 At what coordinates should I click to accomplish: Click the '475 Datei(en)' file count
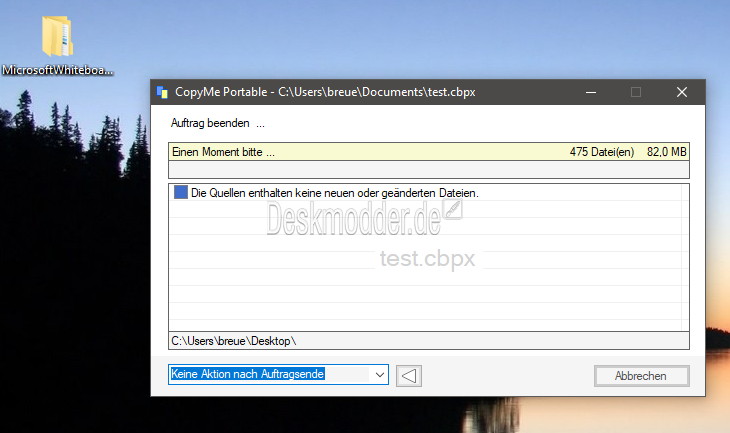coord(602,152)
